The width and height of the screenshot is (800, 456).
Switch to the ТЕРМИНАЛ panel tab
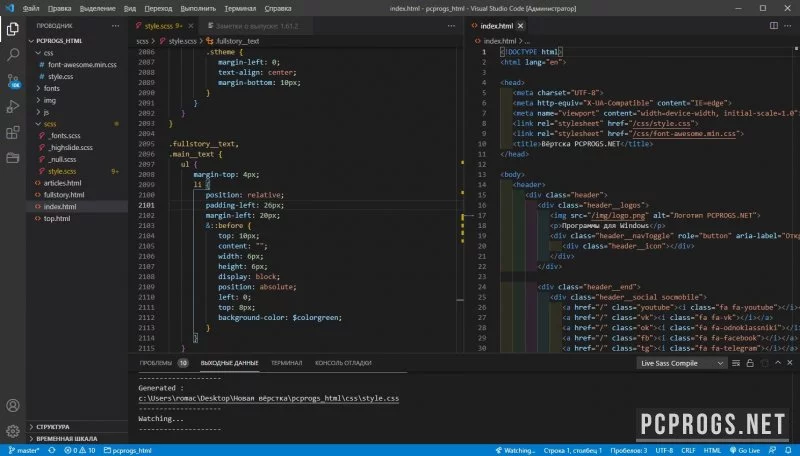[286, 363]
